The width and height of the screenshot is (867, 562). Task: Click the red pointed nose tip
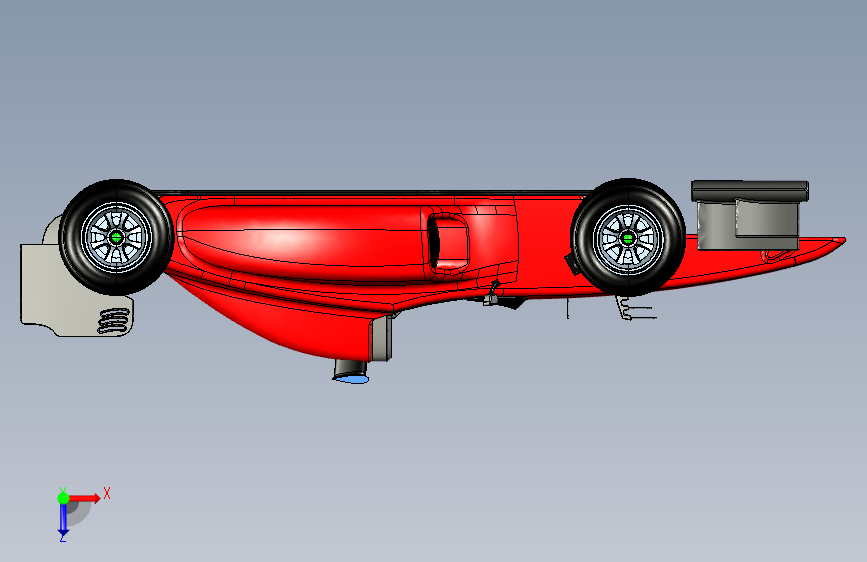[838, 242]
